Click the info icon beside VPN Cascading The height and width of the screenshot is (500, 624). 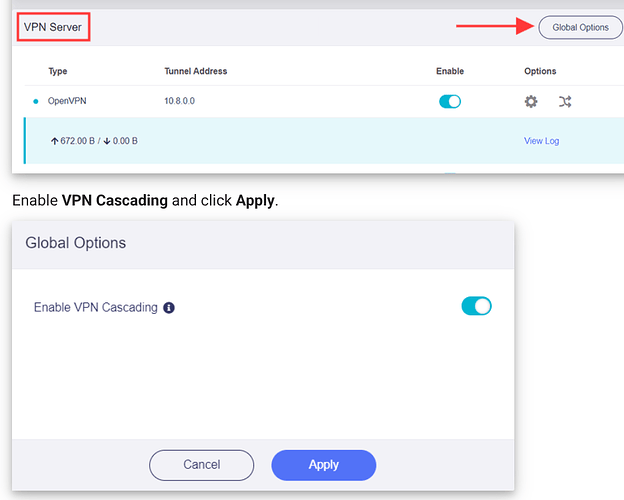169,308
